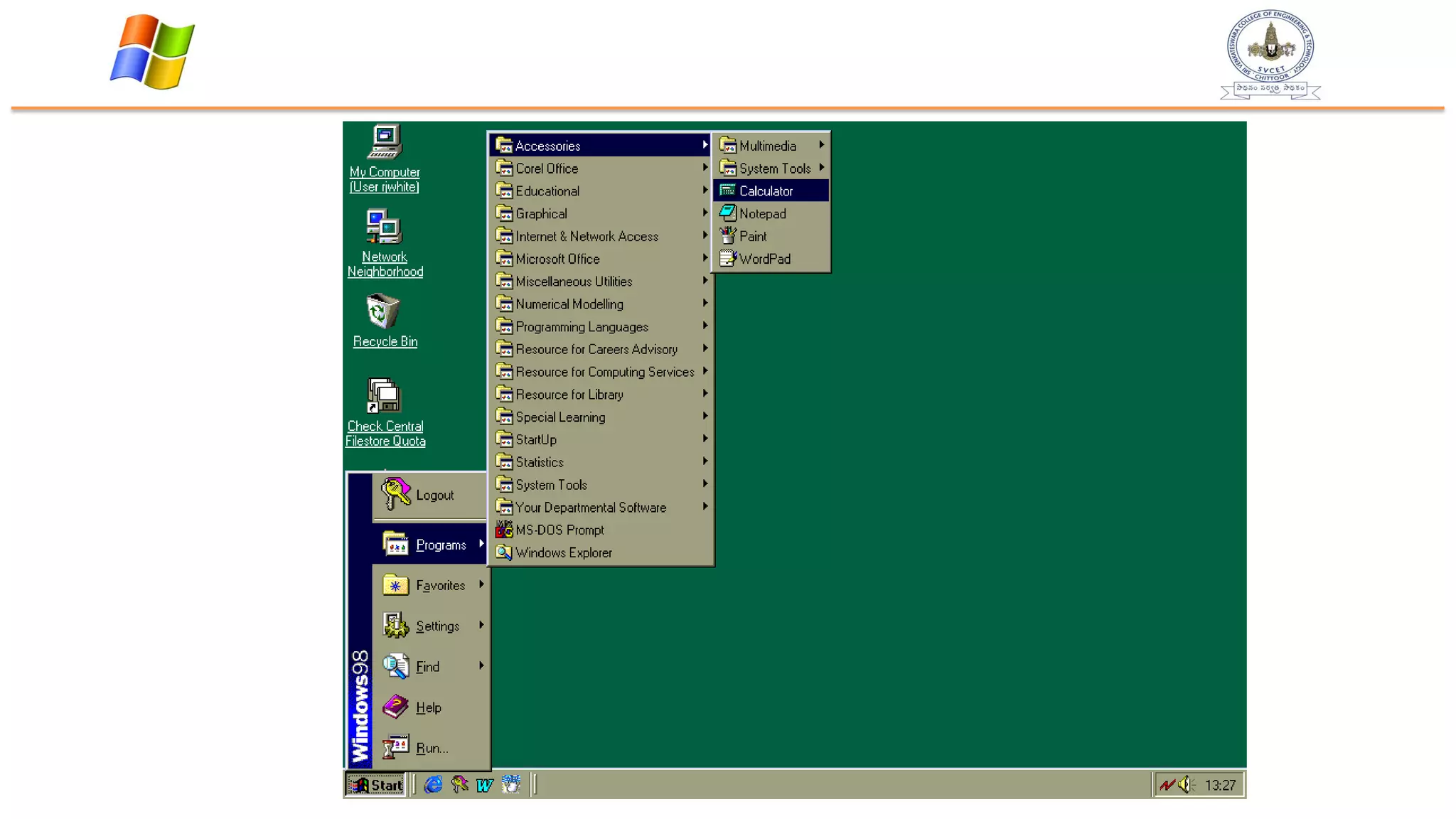Choose MS-DOS Prompt from Programs menu
The width and height of the screenshot is (1456, 819).
coord(560,530)
